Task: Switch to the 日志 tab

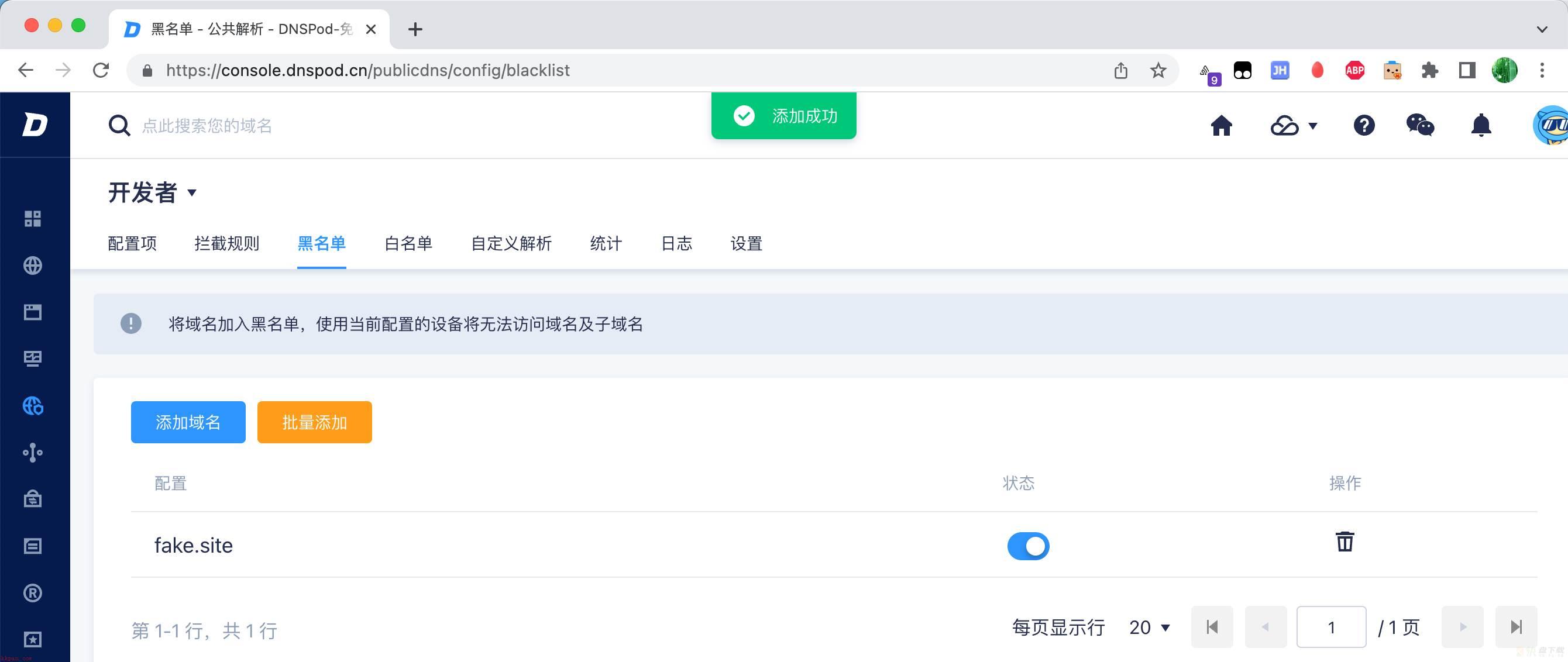Action: (676, 243)
